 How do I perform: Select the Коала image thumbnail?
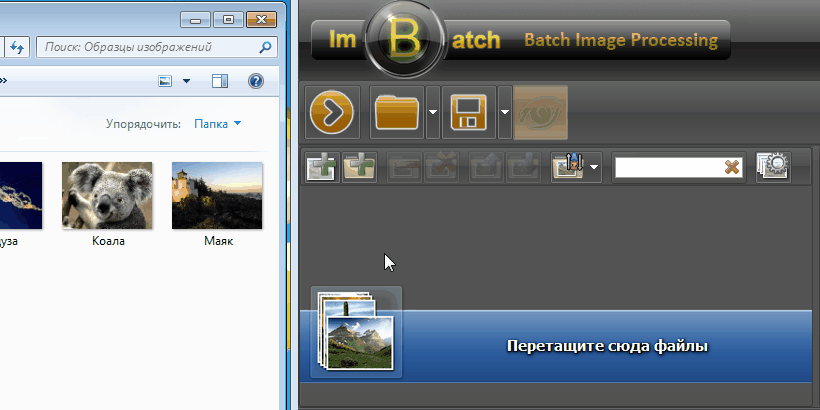pyautogui.click(x=106, y=196)
